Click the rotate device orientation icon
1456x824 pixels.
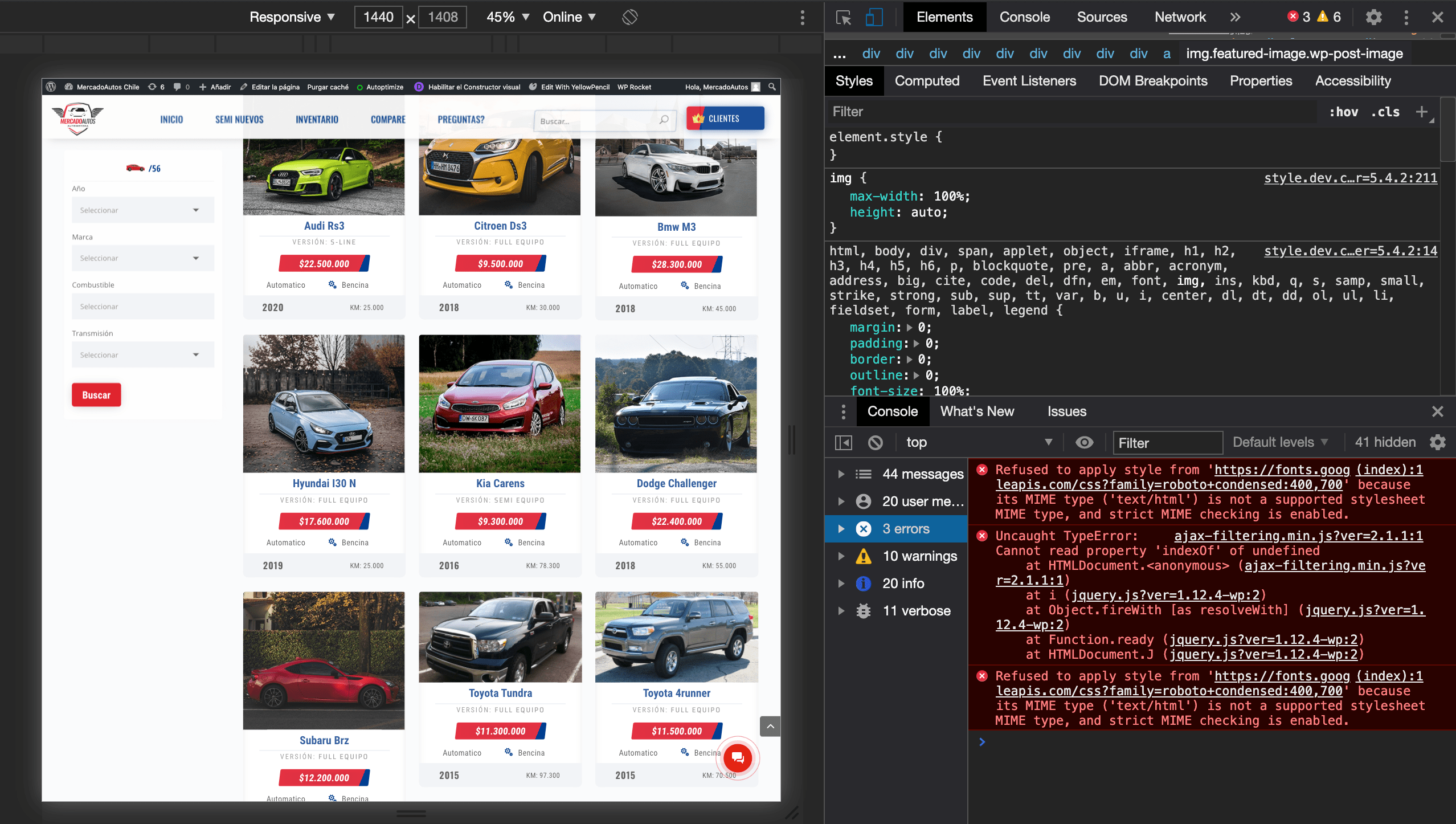(629, 17)
